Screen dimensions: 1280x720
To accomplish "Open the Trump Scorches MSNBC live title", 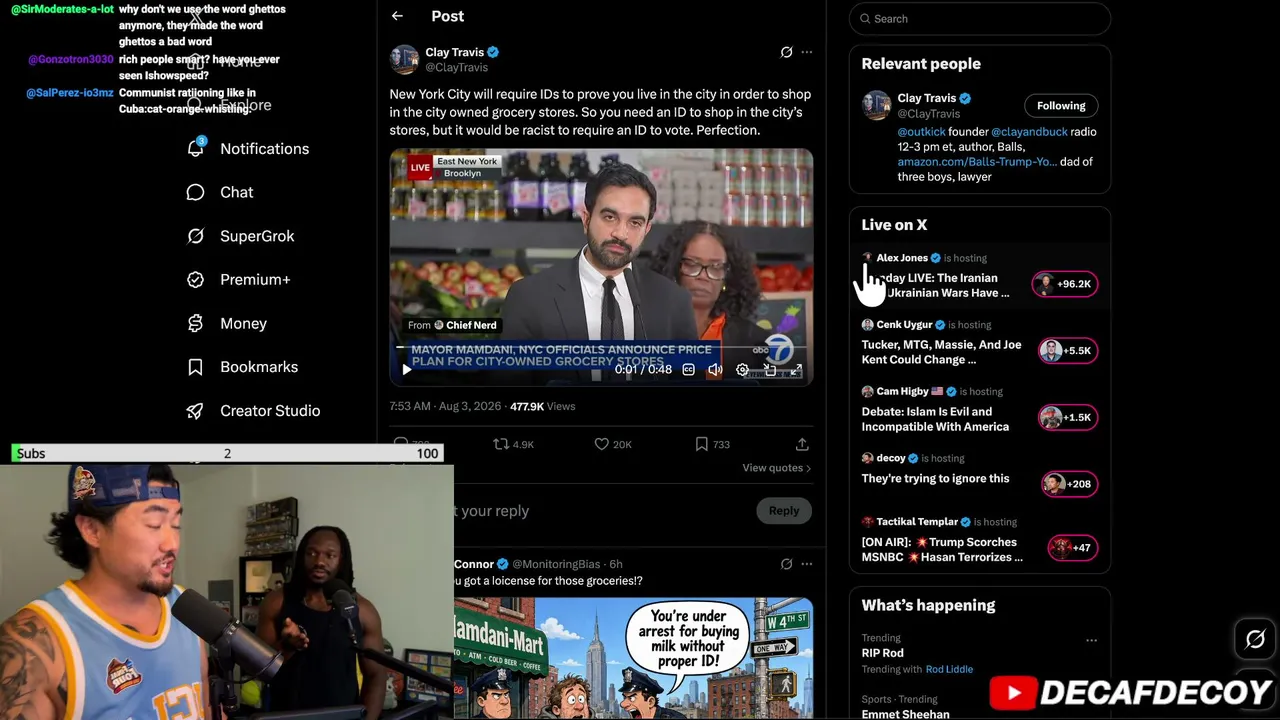I will pos(942,550).
